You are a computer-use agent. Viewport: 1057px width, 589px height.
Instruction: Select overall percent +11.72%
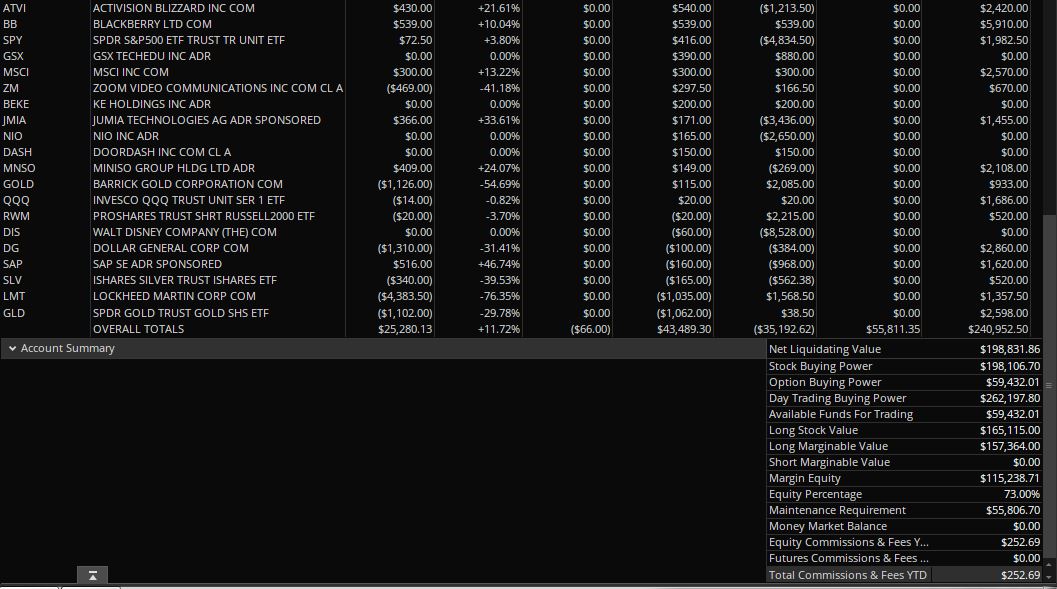(x=499, y=330)
